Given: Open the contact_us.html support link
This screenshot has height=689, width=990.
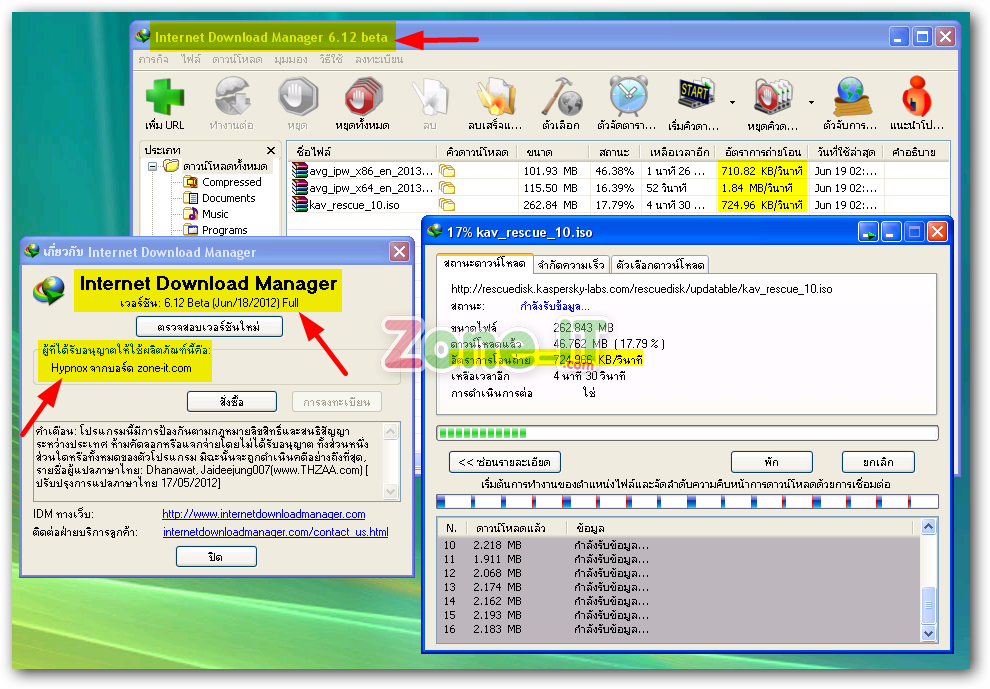Looking at the screenshot, I should pyautogui.click(x=276, y=532).
